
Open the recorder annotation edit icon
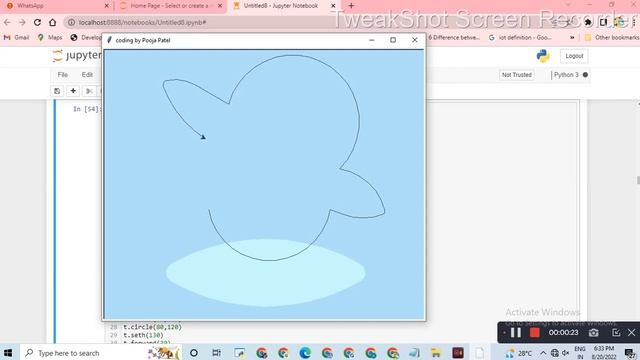pyautogui.click(x=616, y=333)
